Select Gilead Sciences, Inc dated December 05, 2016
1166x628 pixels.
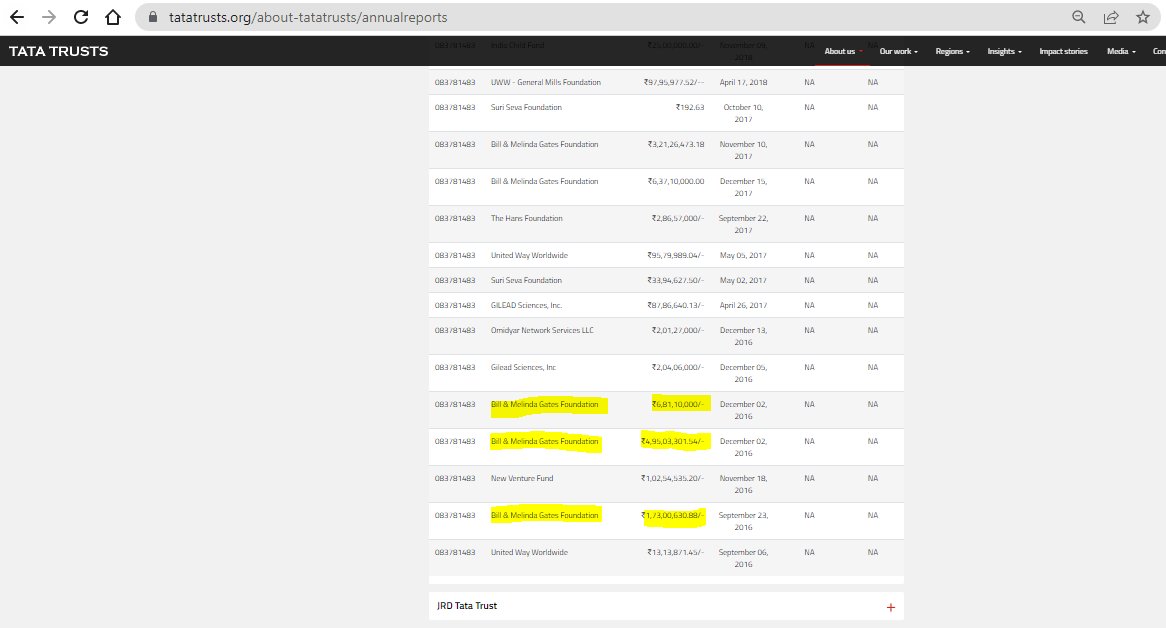[x=524, y=368]
